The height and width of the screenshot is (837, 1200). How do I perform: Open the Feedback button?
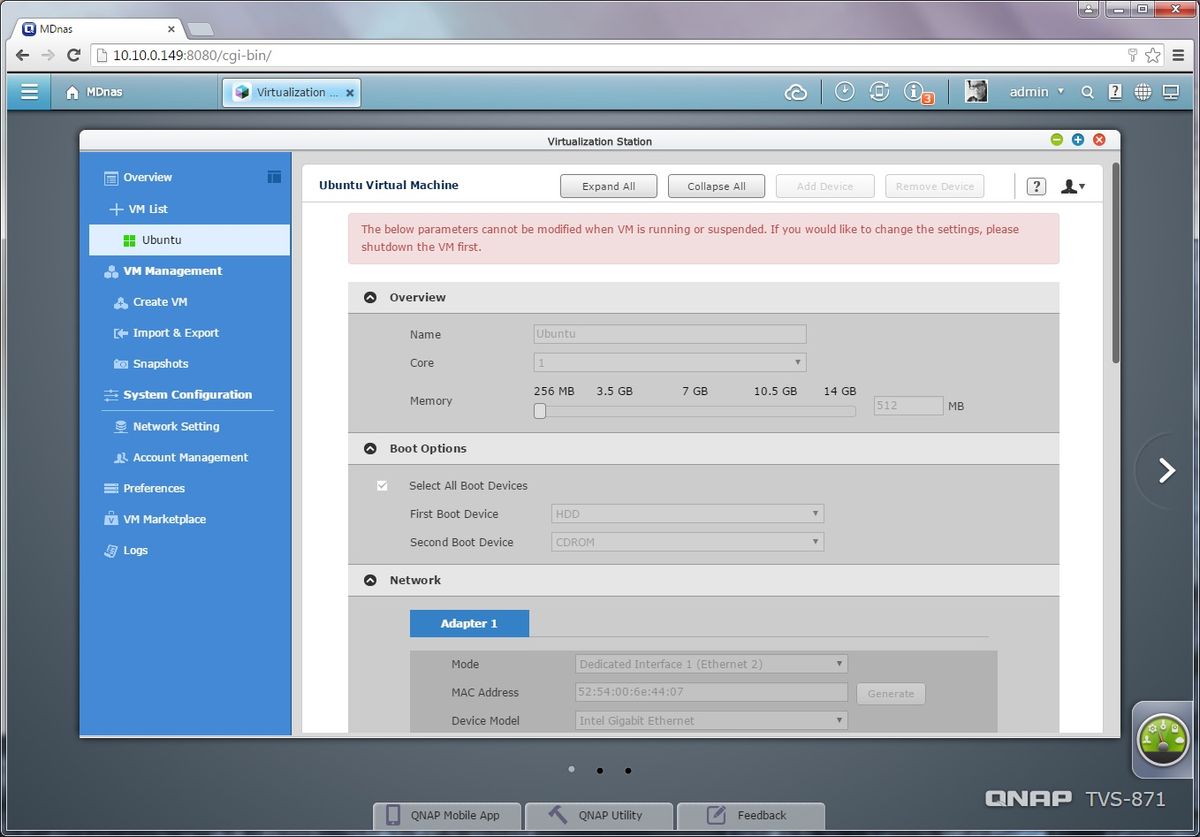point(751,815)
